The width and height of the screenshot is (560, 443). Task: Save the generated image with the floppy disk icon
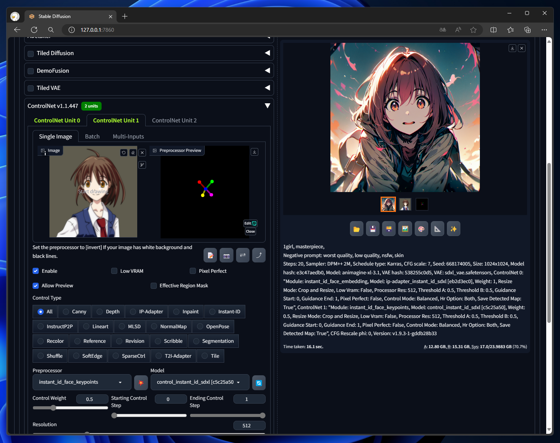(372, 229)
